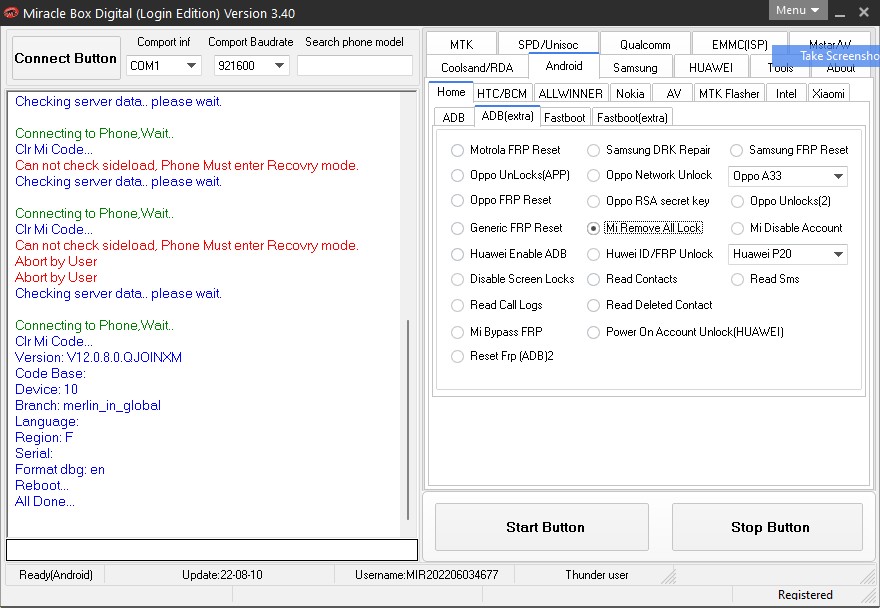The image size is (880, 608).
Task: Click the log panel vertical scrollbar
Action: click(407, 420)
